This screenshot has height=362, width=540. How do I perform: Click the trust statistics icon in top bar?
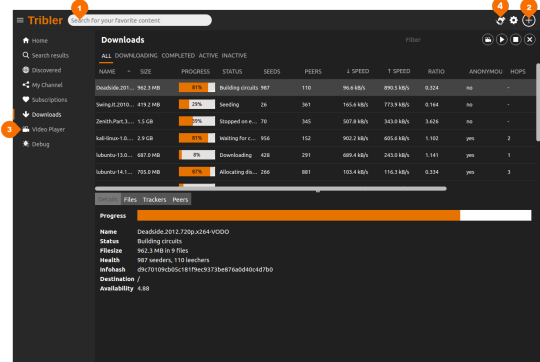[x=500, y=21]
